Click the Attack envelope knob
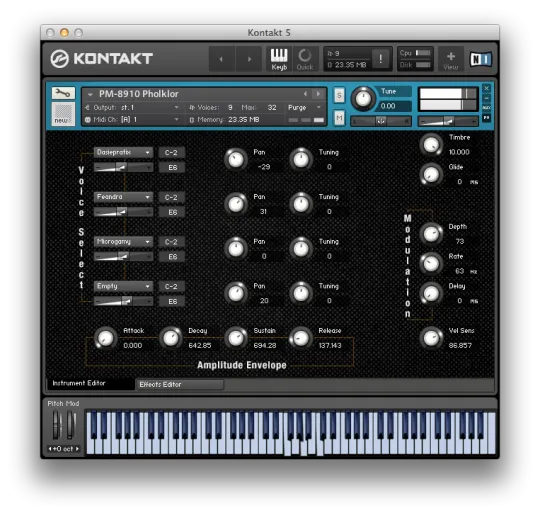The width and height of the screenshot is (540, 515). [x=105, y=338]
